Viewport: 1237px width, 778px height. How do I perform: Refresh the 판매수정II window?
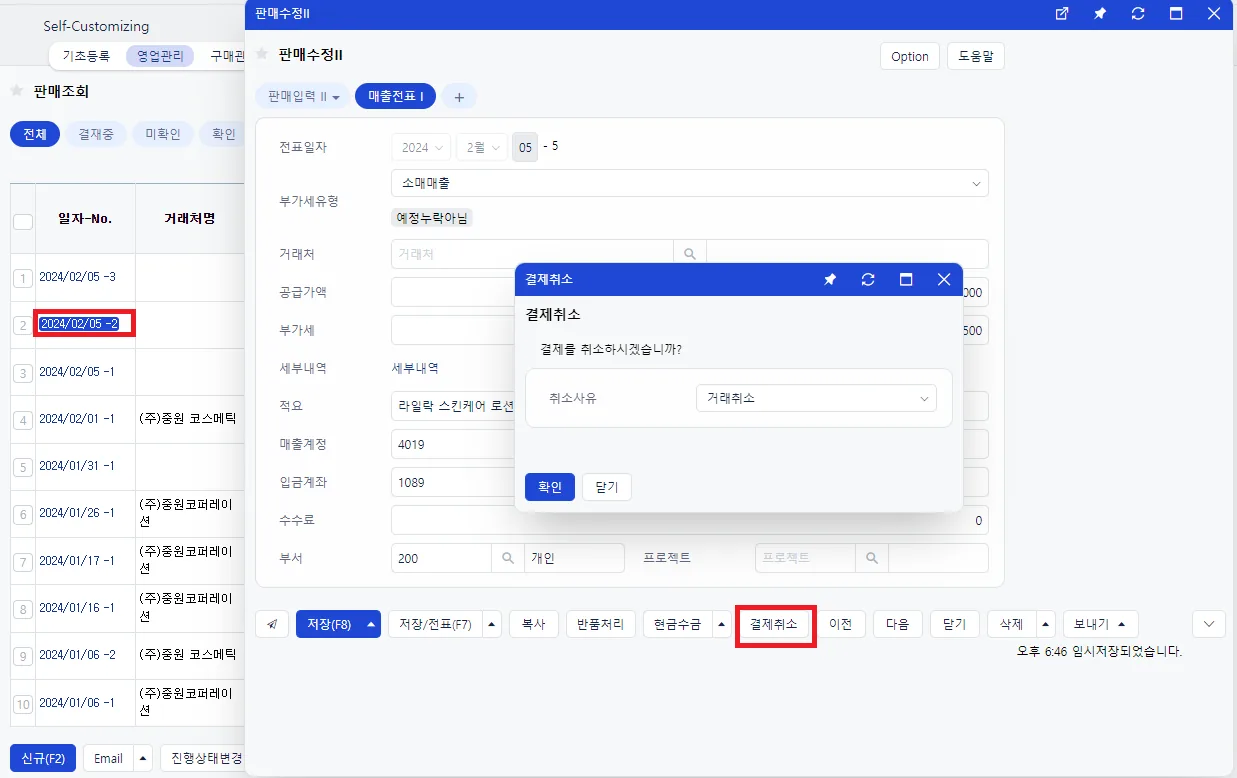click(x=1138, y=14)
